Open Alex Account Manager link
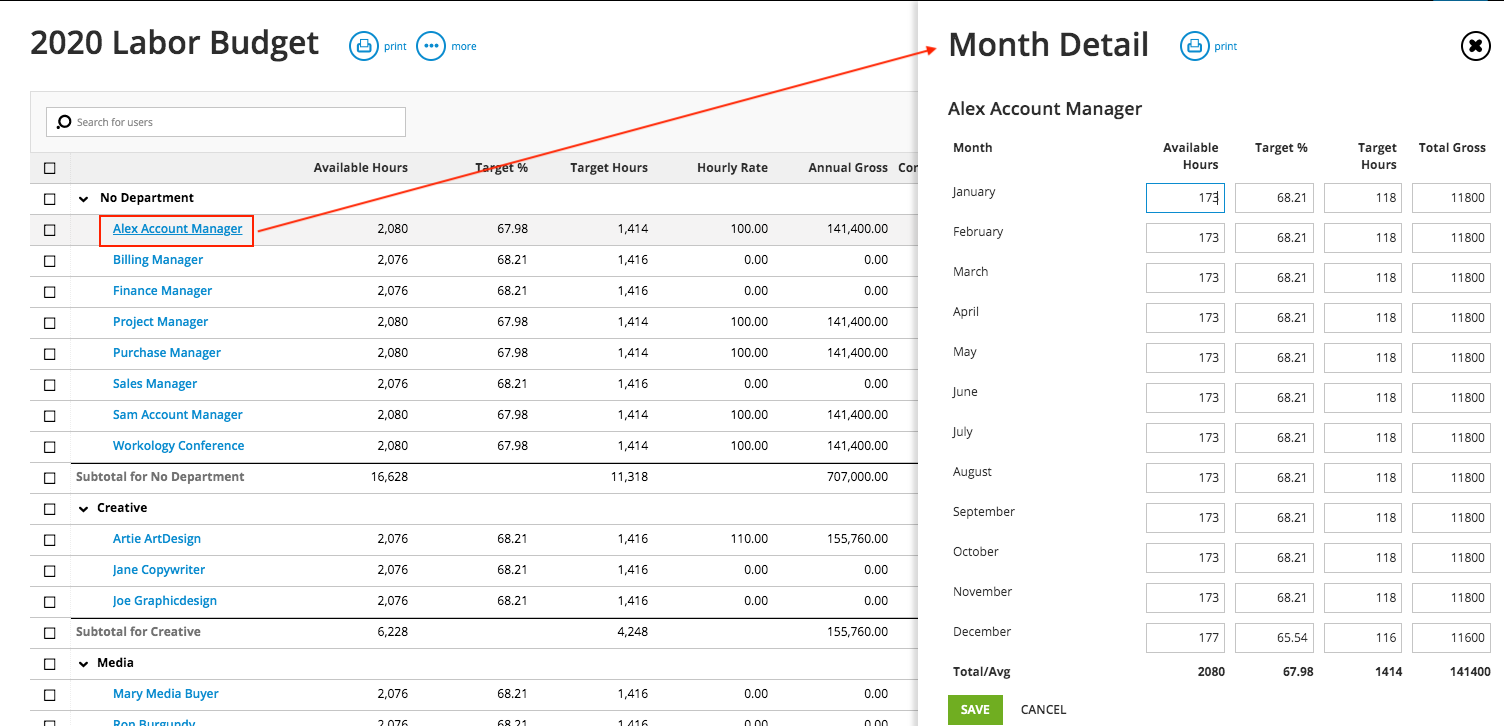 tap(177, 229)
